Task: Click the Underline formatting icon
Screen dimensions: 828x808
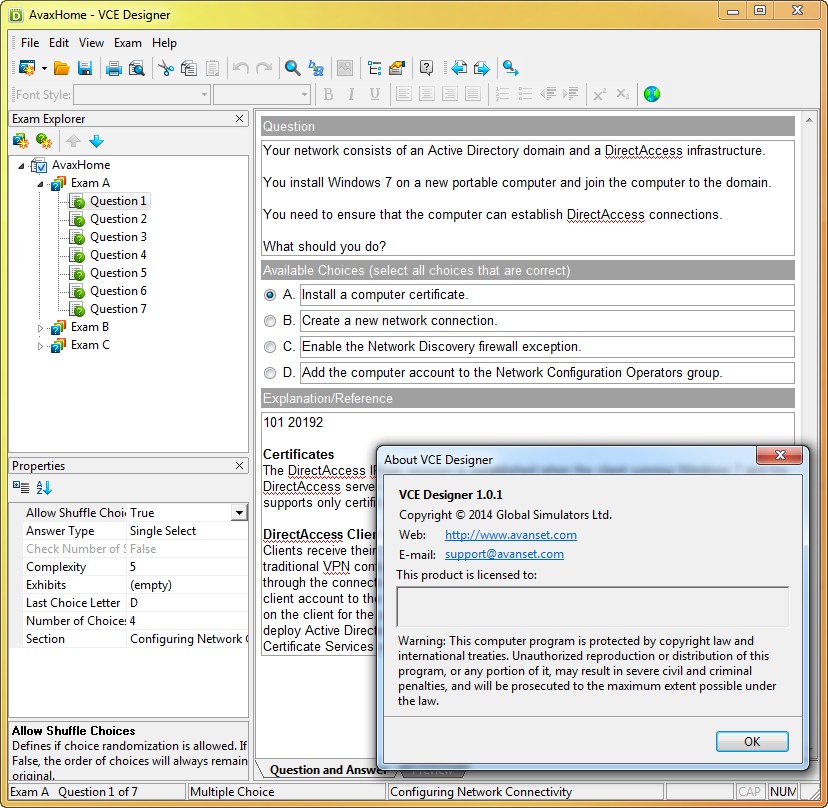Action: tap(374, 95)
